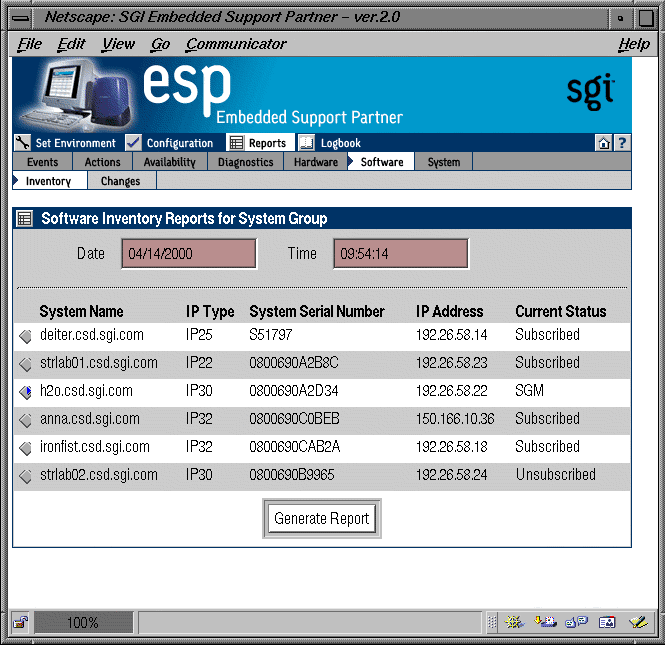Screen dimensions: 665x645
Task: Select anna.csd.sgi.com radio button
Action: 25,420
